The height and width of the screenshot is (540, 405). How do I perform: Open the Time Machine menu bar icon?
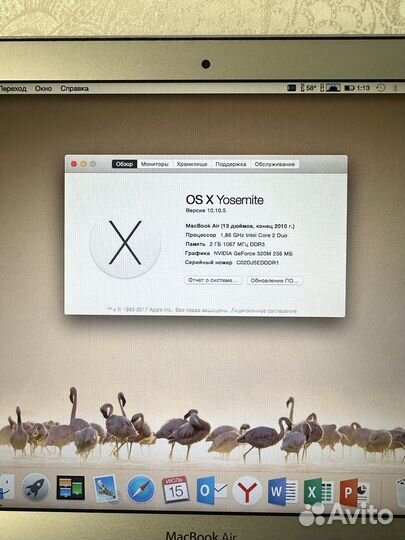tap(380, 88)
